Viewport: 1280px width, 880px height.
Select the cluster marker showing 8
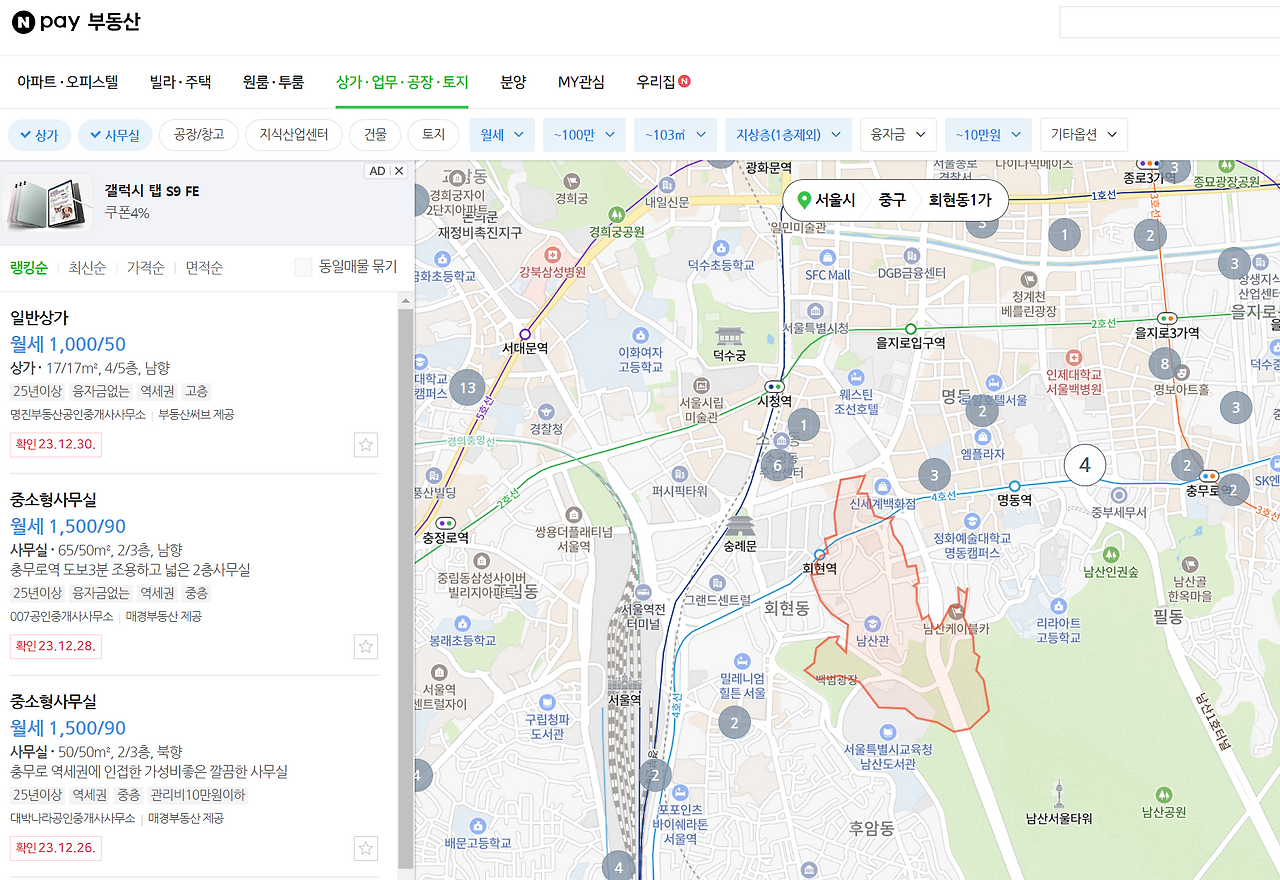click(x=1163, y=363)
